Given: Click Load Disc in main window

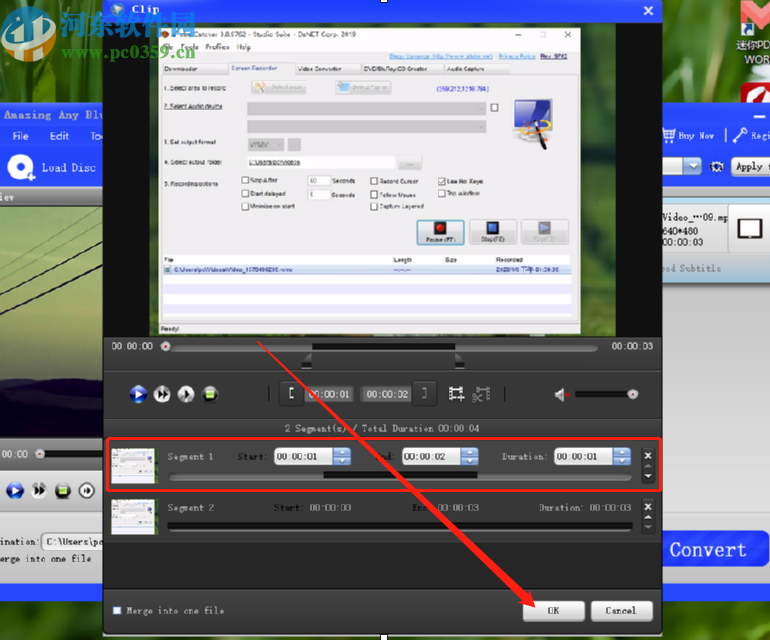Looking at the screenshot, I should 52,167.
